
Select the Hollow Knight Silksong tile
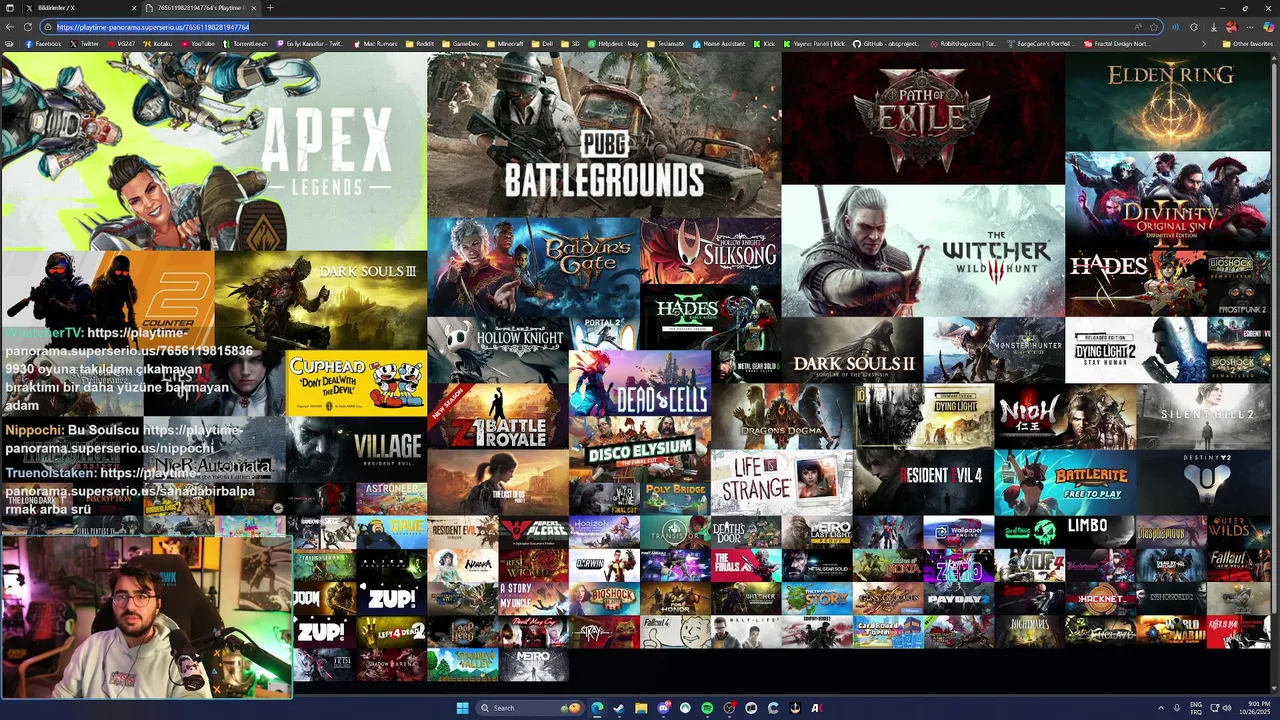711,251
